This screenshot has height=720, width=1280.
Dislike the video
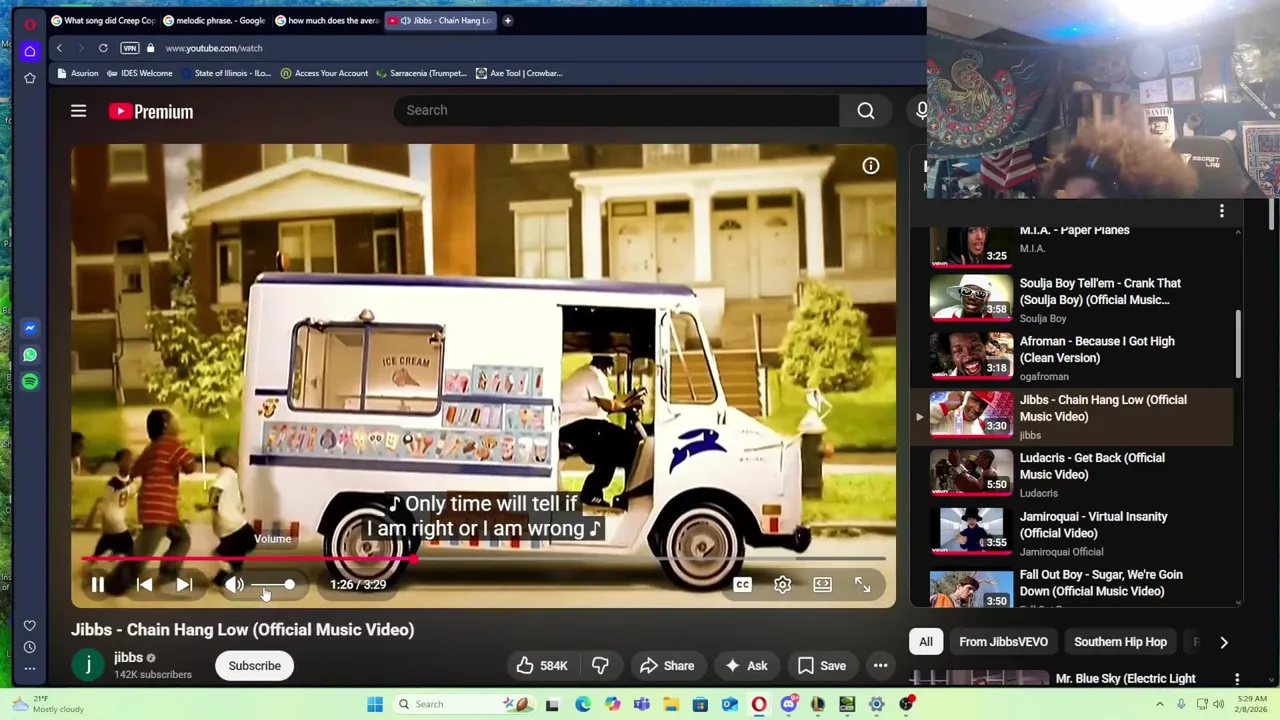tap(600, 666)
